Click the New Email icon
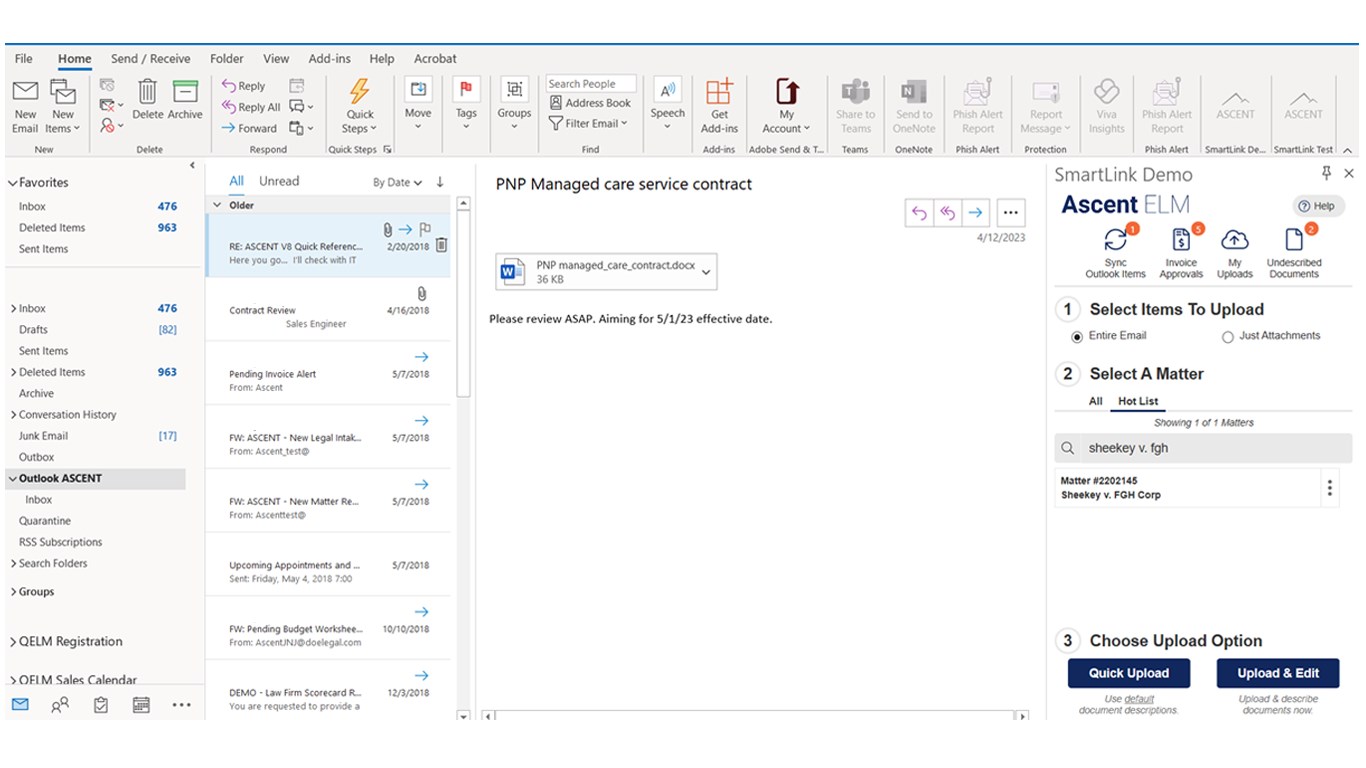The image size is (1366, 768). click(x=25, y=92)
